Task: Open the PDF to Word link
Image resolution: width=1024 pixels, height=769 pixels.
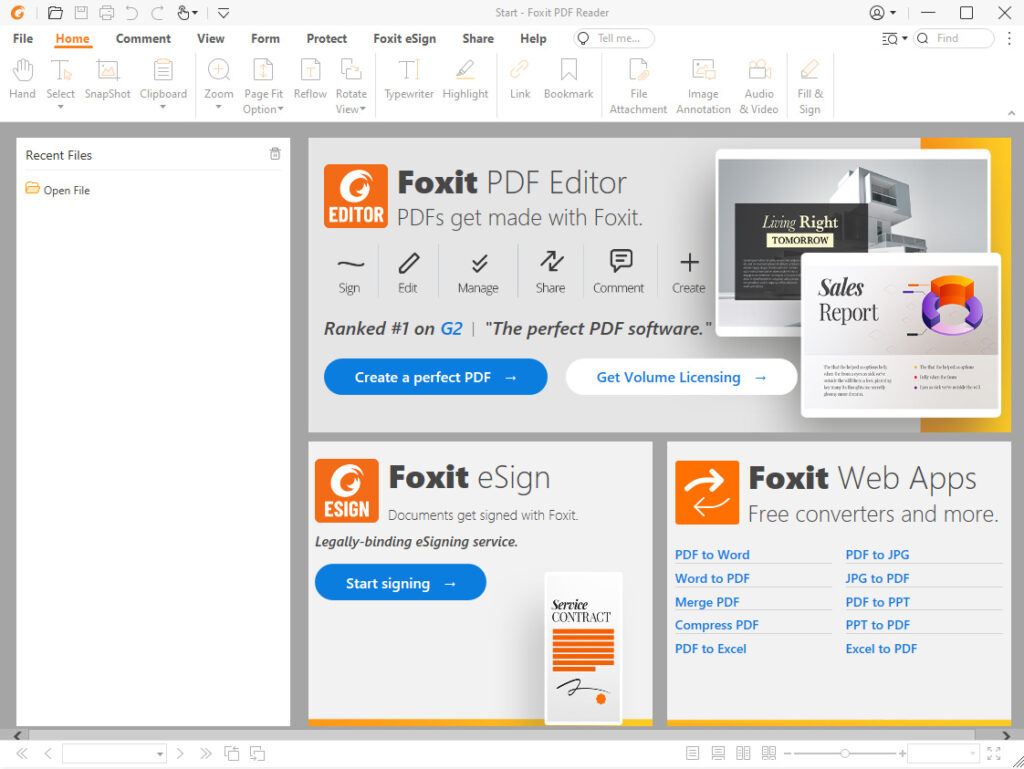Action: pos(712,554)
